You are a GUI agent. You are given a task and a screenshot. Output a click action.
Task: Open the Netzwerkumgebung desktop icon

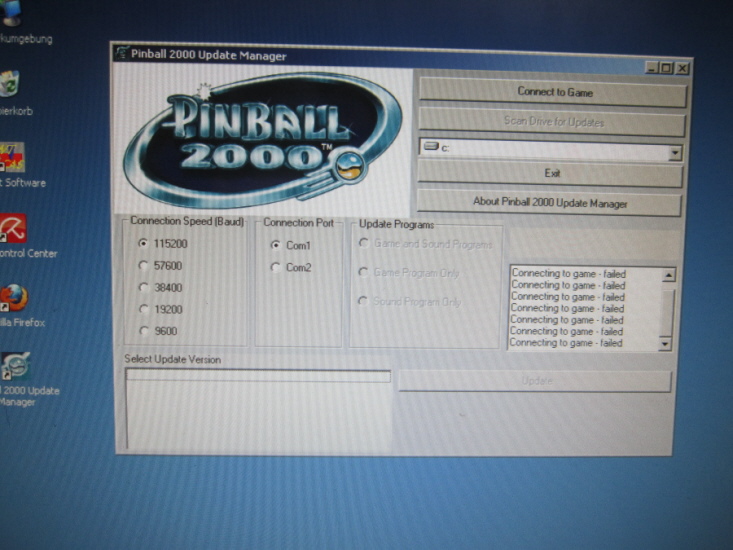point(11,12)
